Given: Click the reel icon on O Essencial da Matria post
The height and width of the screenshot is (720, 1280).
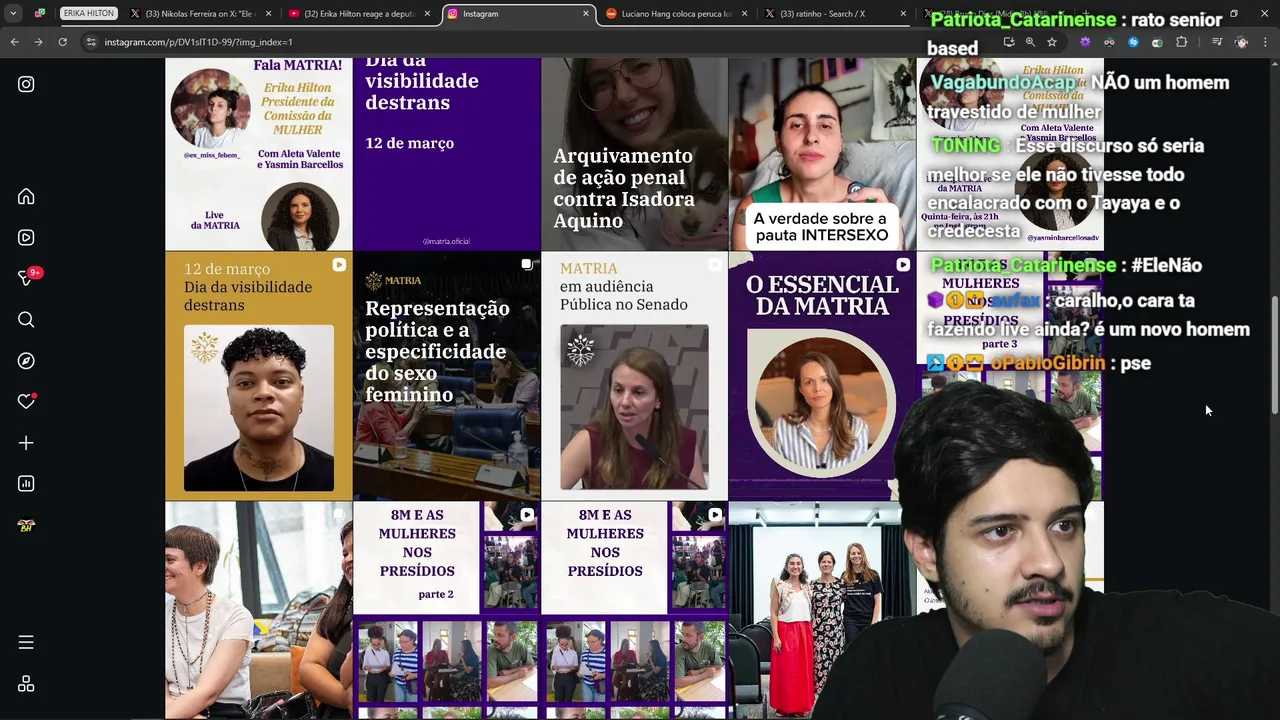Looking at the screenshot, I should (903, 265).
